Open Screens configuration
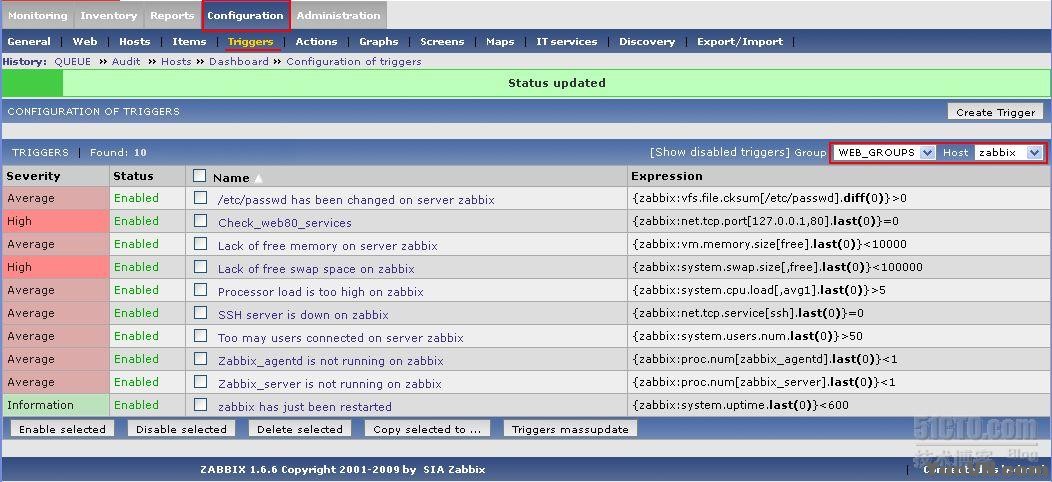The width and height of the screenshot is (1052, 482). (x=442, y=42)
